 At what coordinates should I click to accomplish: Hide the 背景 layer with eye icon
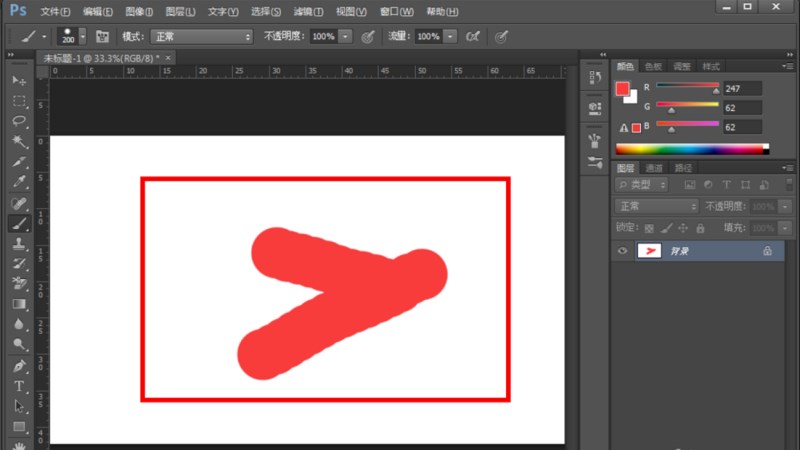(622, 252)
